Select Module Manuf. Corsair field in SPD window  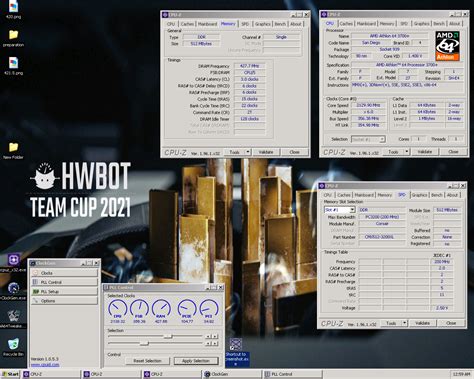tap(381, 224)
